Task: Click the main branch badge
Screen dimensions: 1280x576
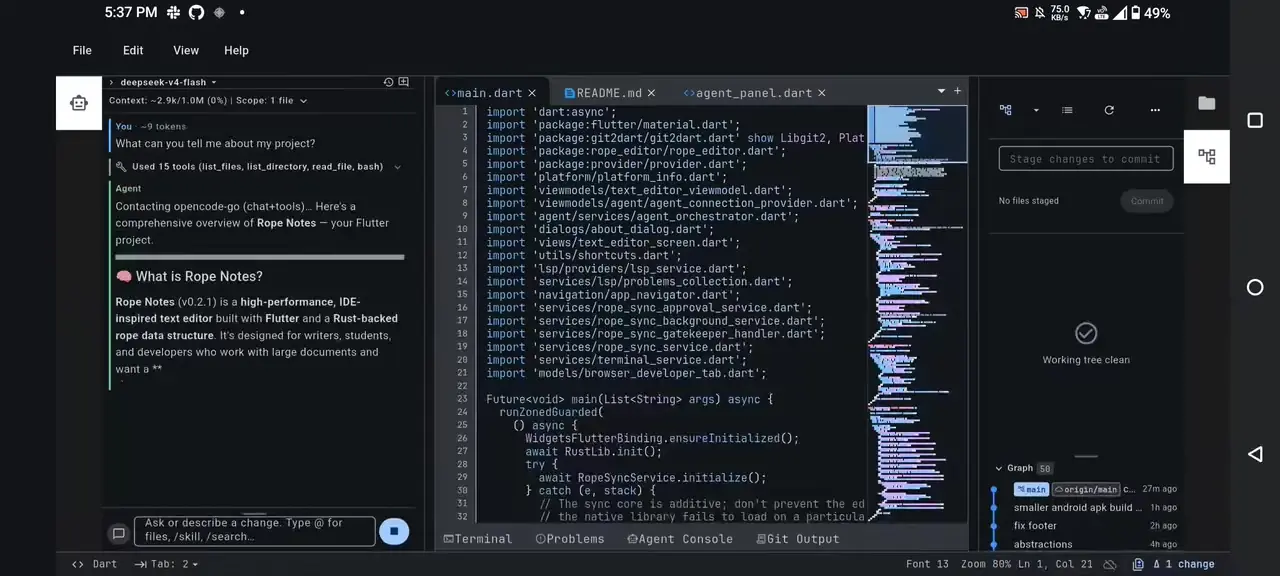Action: 1031,489
